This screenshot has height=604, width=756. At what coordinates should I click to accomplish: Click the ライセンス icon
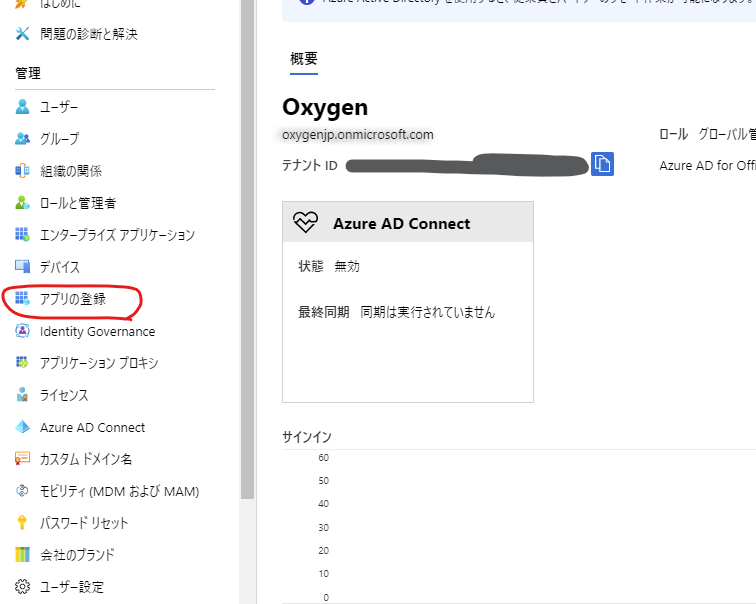[x=22, y=395]
